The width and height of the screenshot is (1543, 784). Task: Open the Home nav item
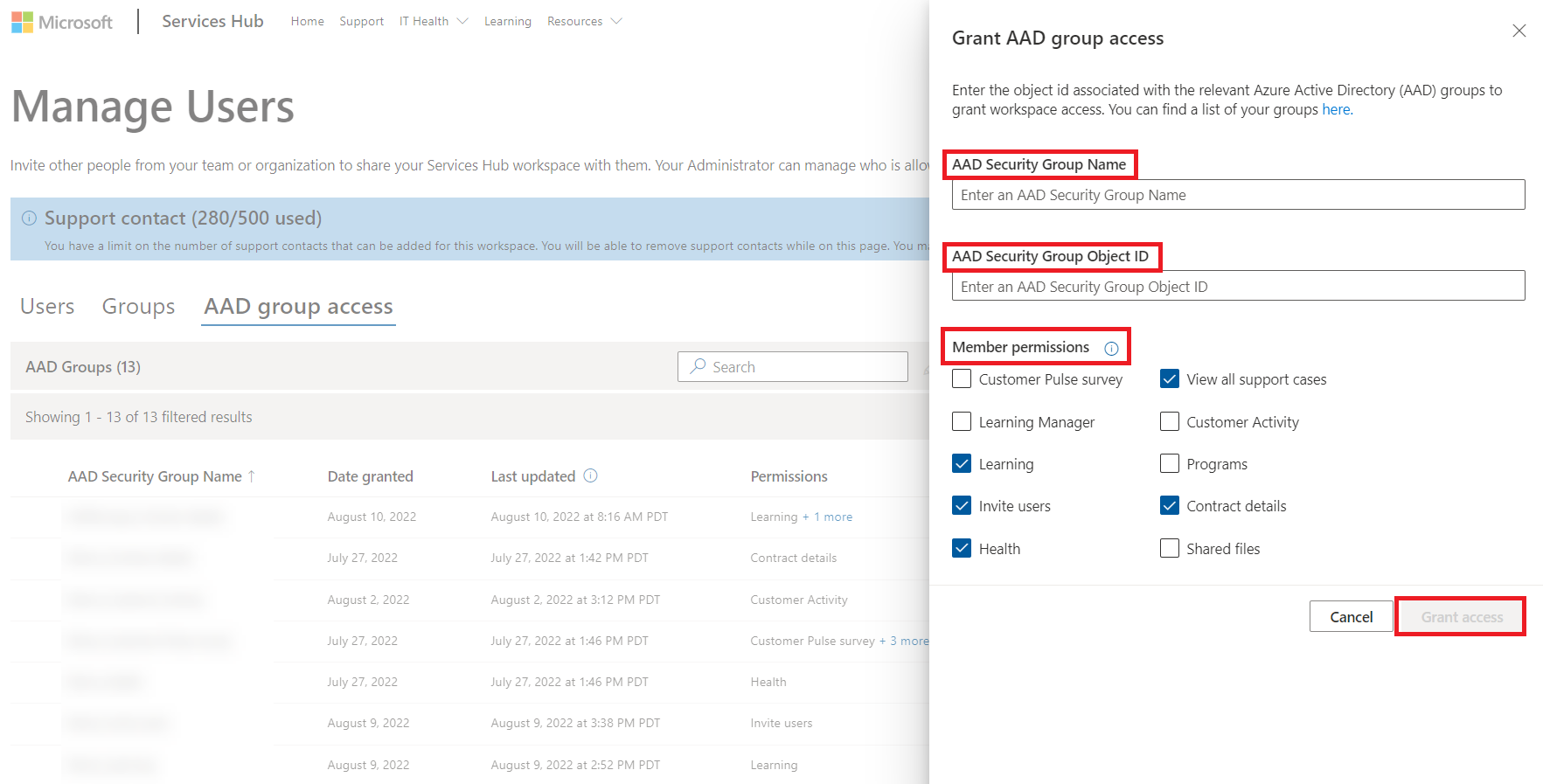[308, 21]
